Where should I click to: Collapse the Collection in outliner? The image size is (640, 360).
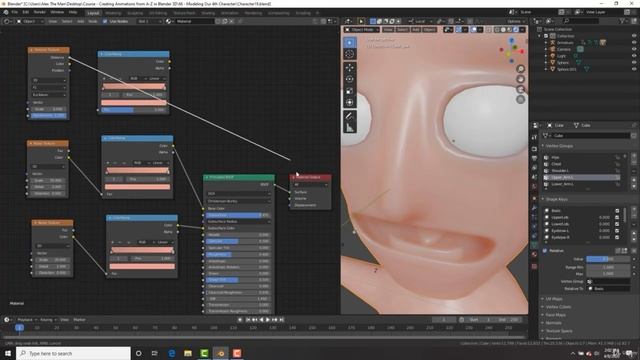(540, 36)
